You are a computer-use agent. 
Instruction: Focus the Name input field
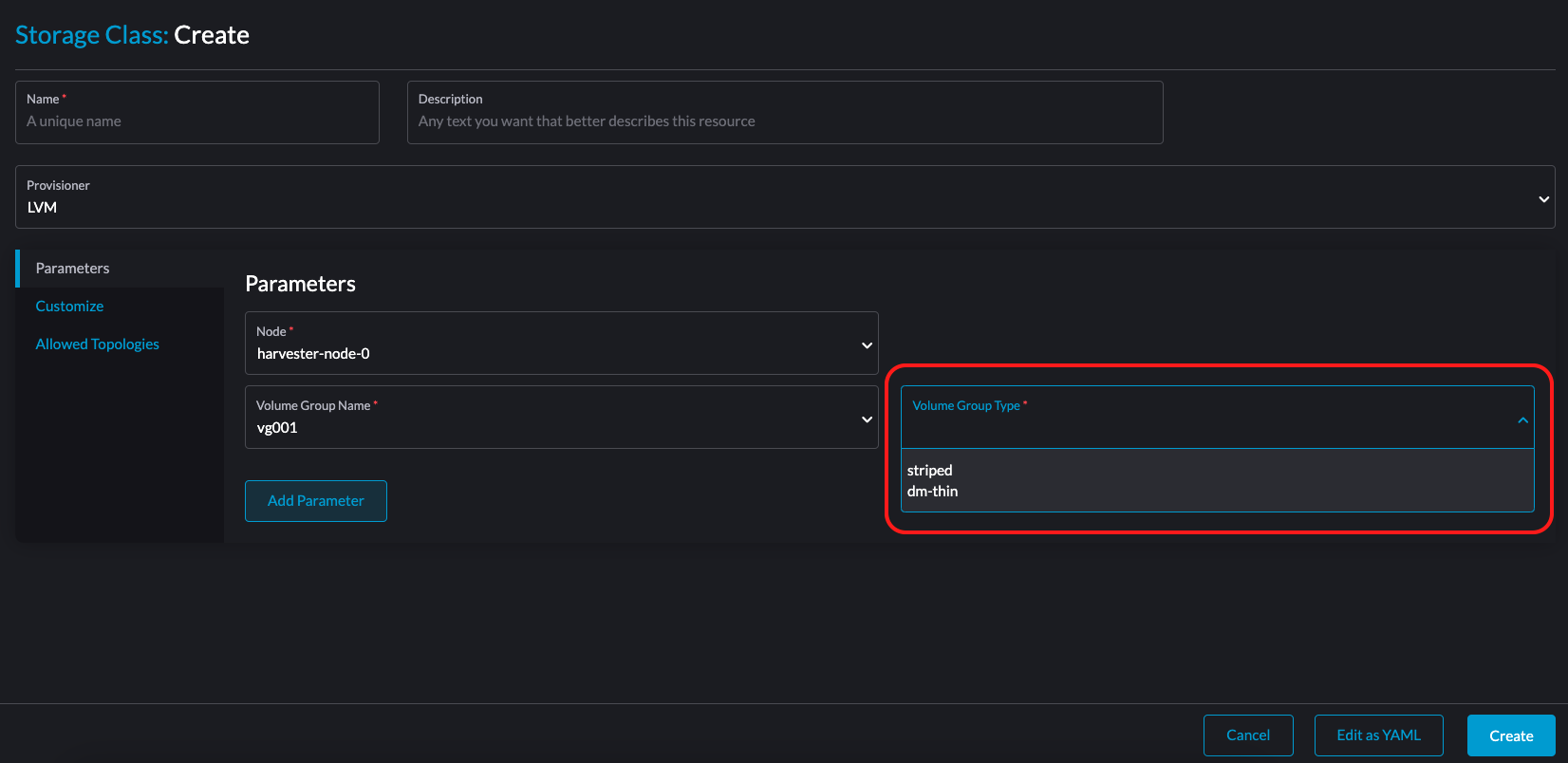click(197, 121)
